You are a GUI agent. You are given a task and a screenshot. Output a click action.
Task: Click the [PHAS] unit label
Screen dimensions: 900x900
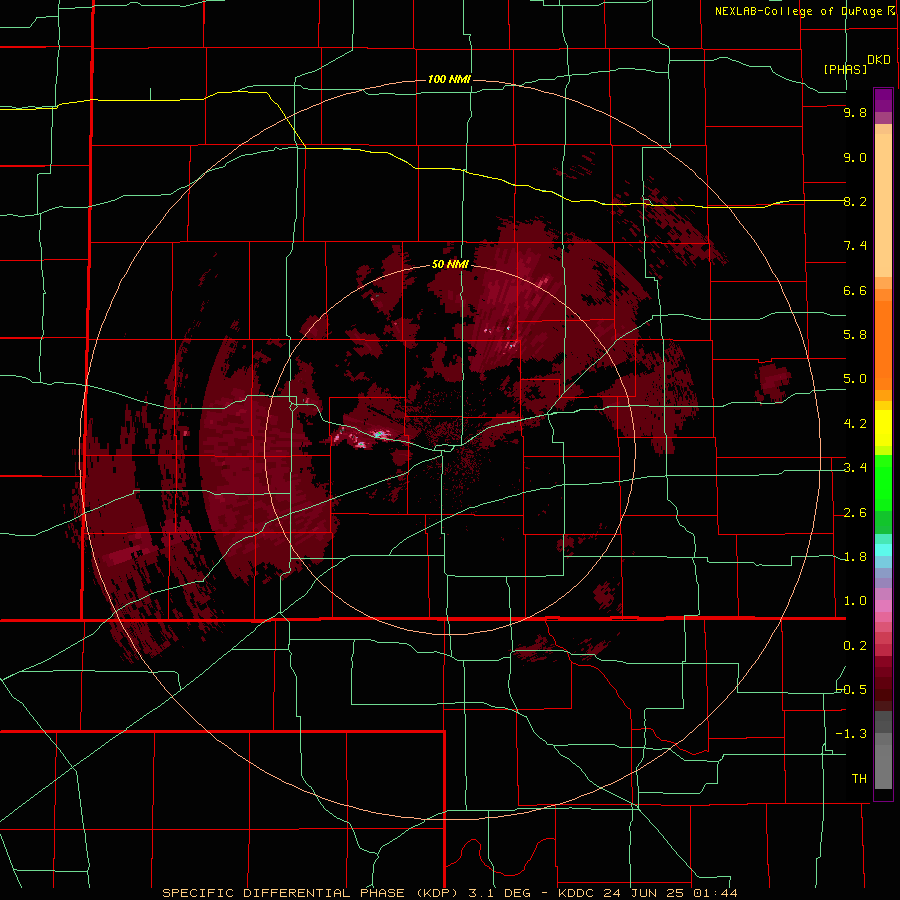click(x=845, y=69)
